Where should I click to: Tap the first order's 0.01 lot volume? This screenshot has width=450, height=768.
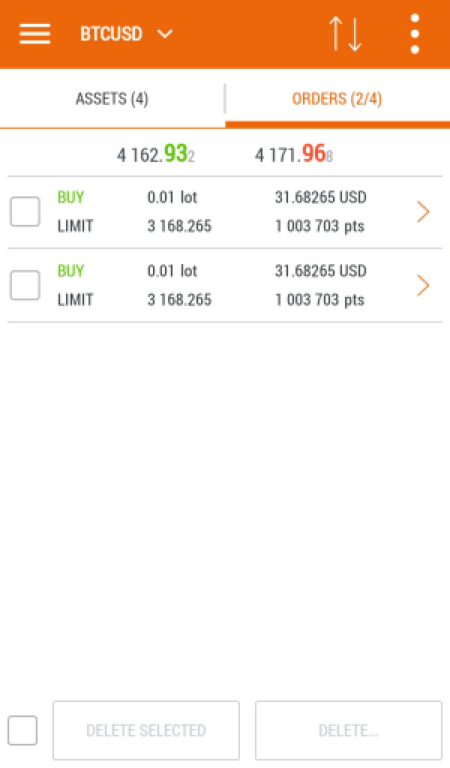[172, 197]
